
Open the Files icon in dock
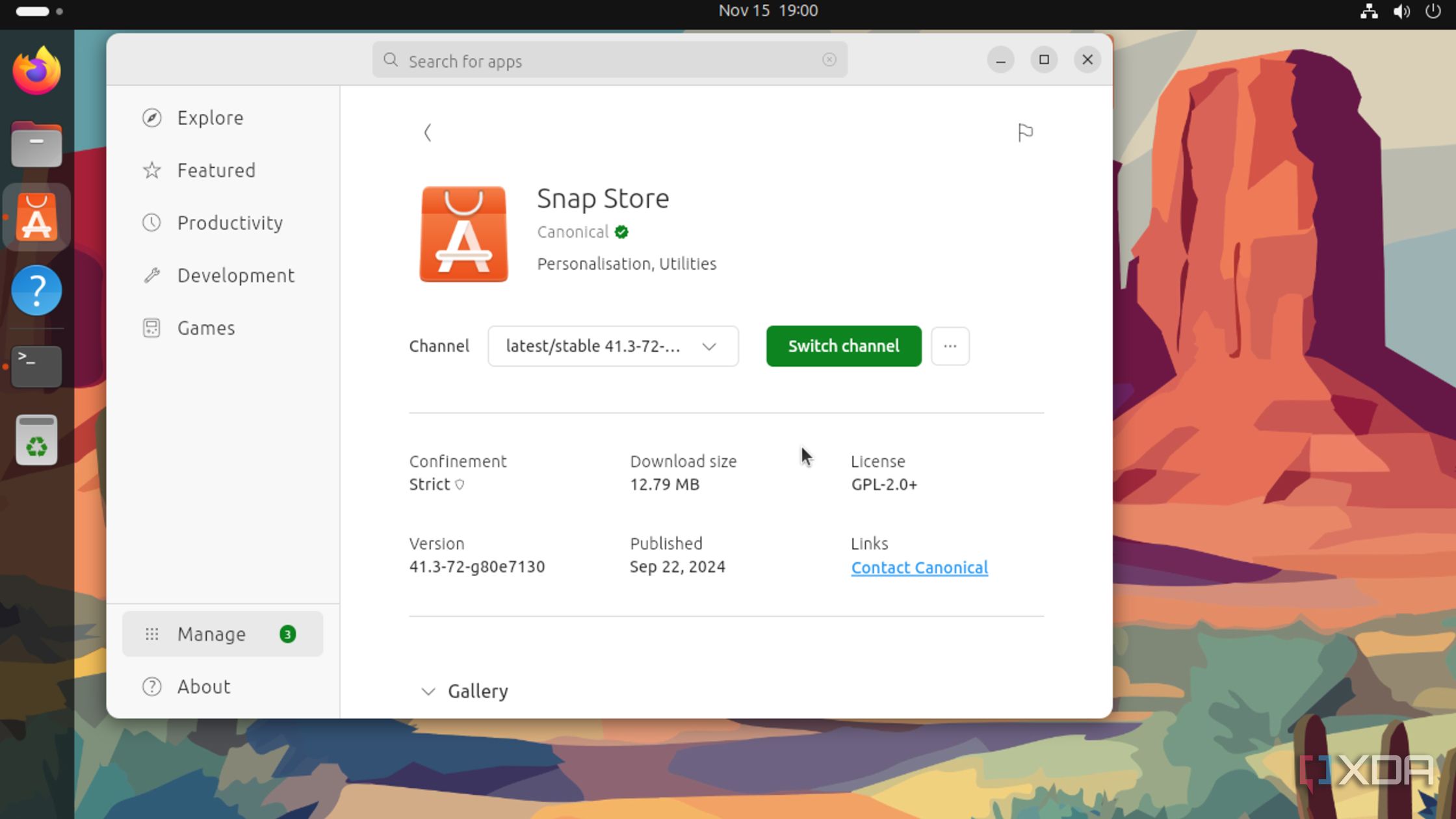[x=36, y=144]
